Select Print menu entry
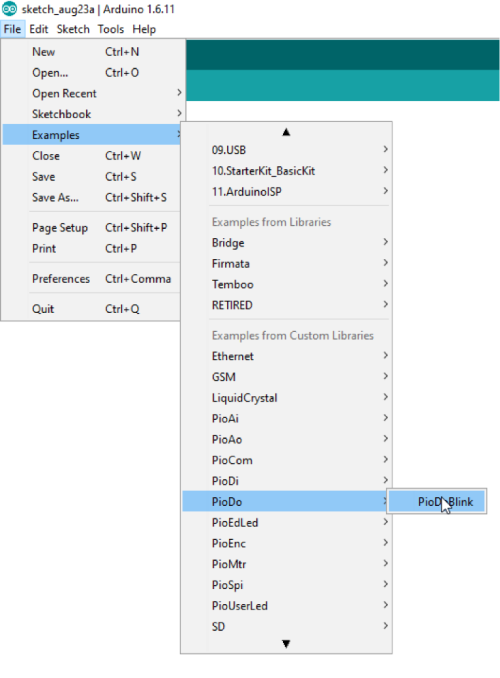Screen dimensions: 500x678 coord(92,249)
